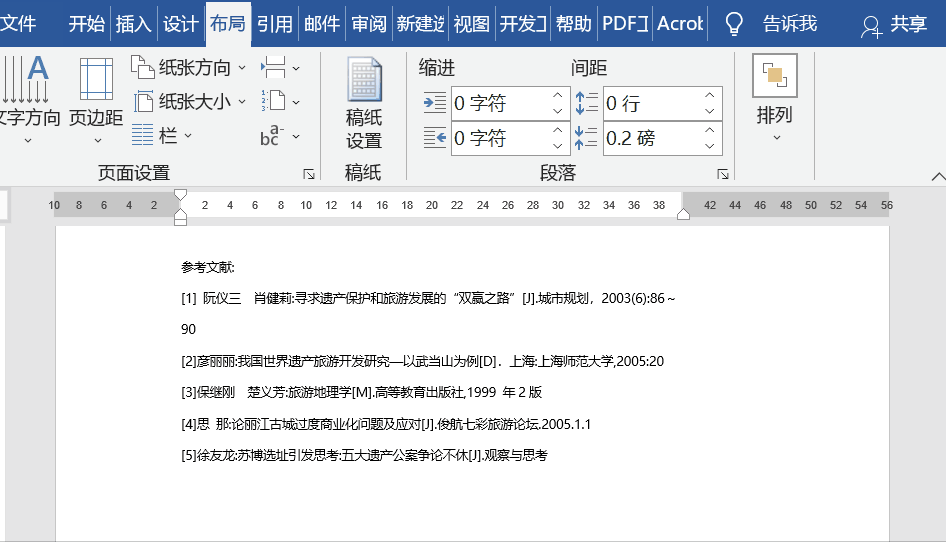Open the 帮助 ribbon tab

coord(573,24)
